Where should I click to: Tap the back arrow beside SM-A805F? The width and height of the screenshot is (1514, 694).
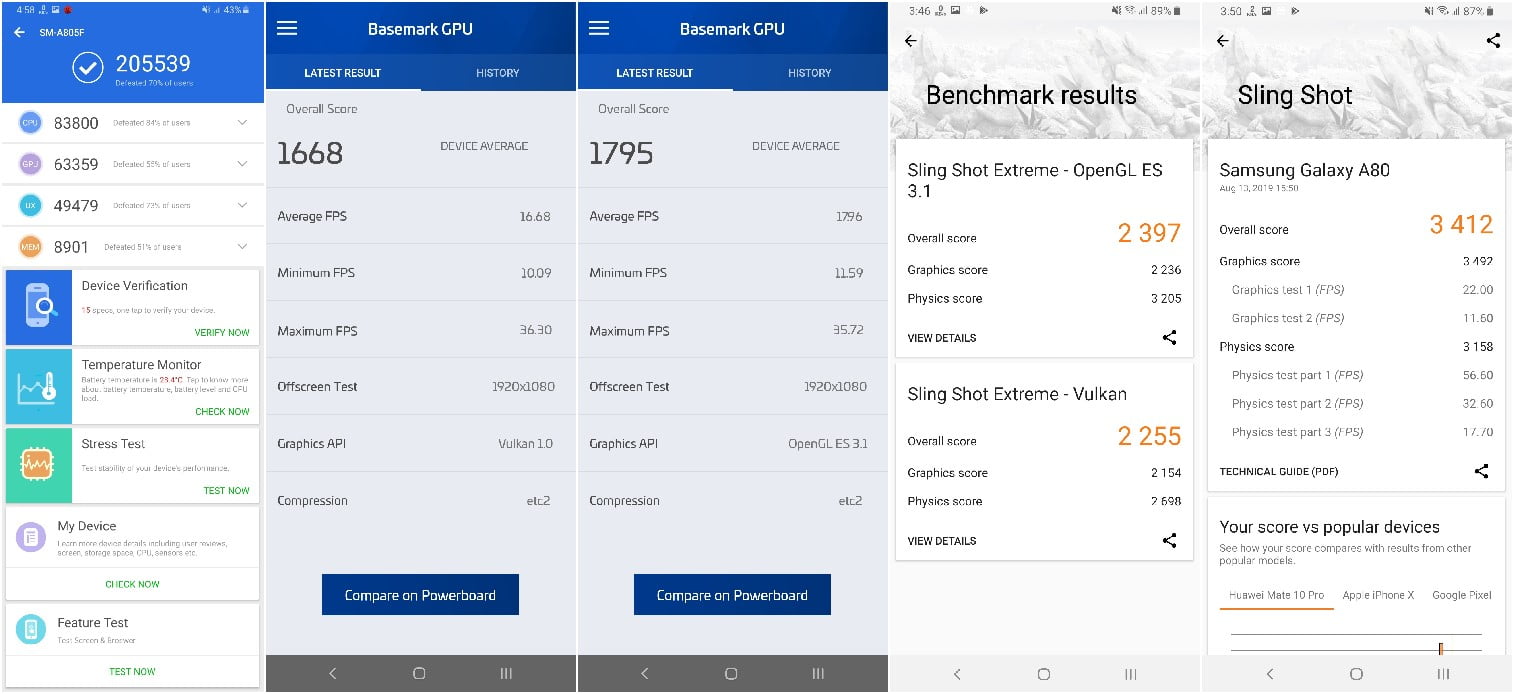click(x=19, y=33)
